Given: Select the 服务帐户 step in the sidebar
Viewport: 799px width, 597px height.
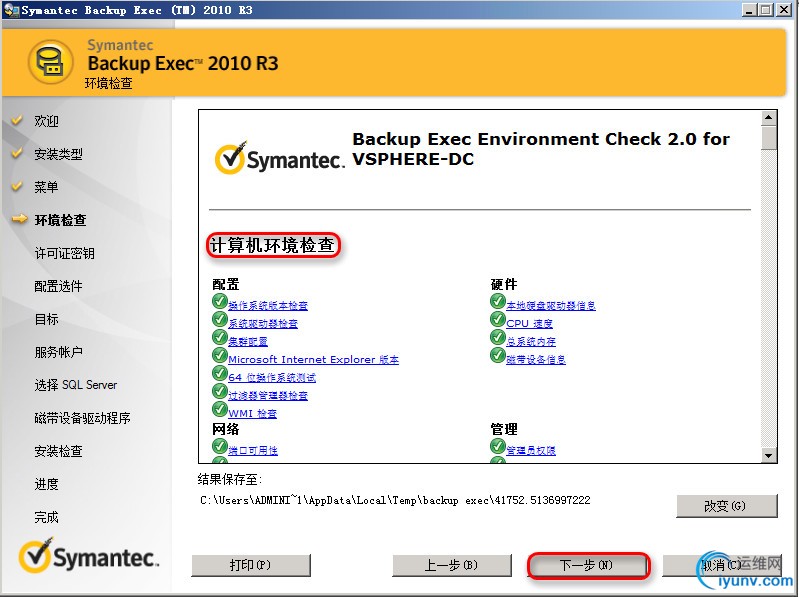Looking at the screenshot, I should [58, 352].
